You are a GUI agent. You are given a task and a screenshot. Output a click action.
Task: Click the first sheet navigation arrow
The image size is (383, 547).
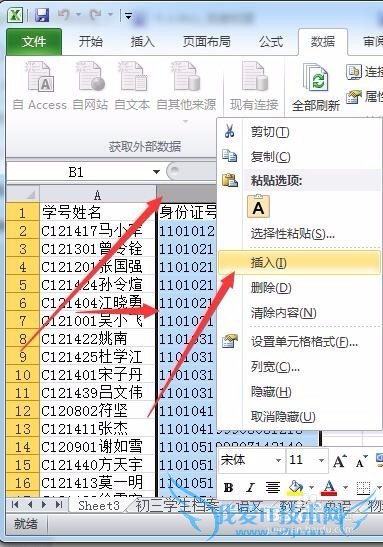point(15,504)
